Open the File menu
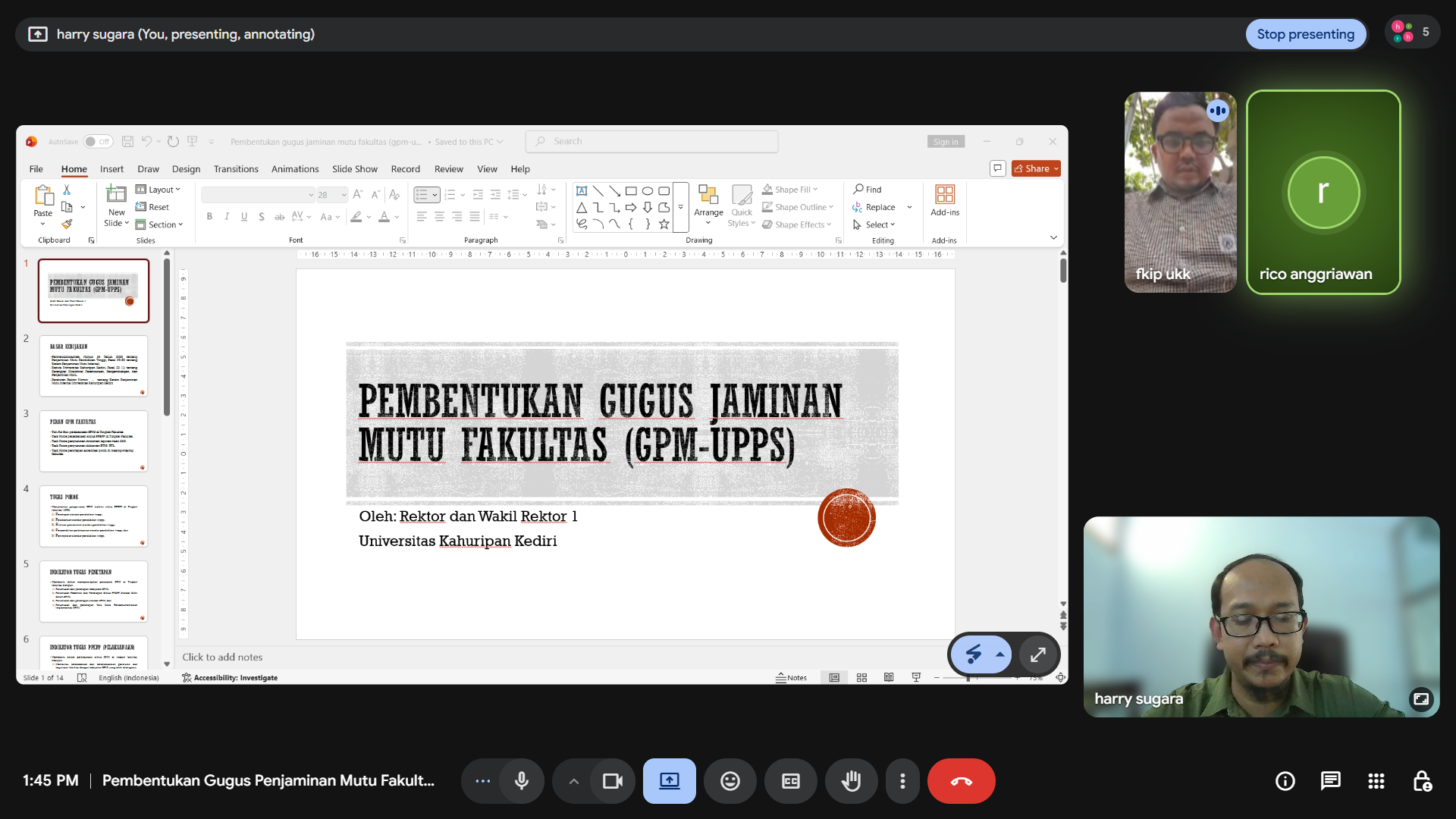Screen dimensions: 1456x819 [x=36, y=169]
